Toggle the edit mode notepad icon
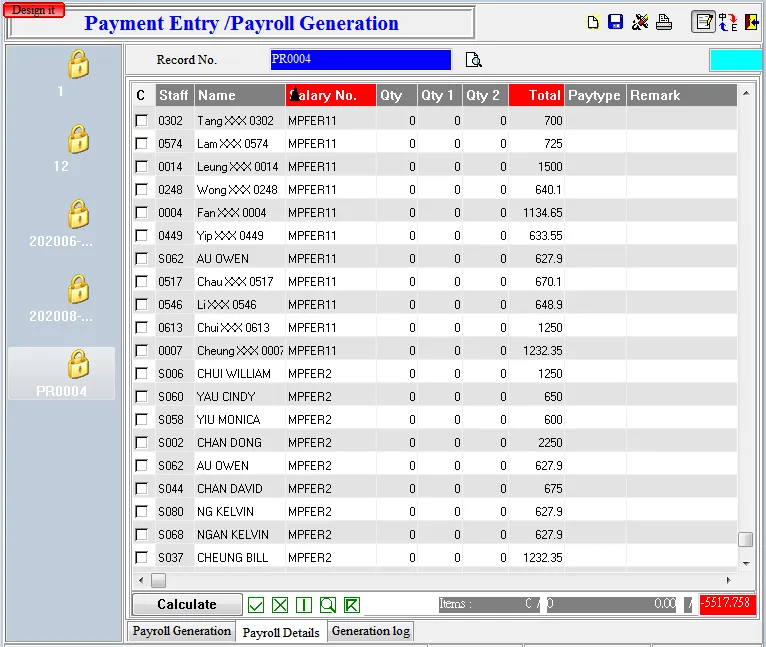The width and height of the screenshot is (766, 647). point(703,22)
